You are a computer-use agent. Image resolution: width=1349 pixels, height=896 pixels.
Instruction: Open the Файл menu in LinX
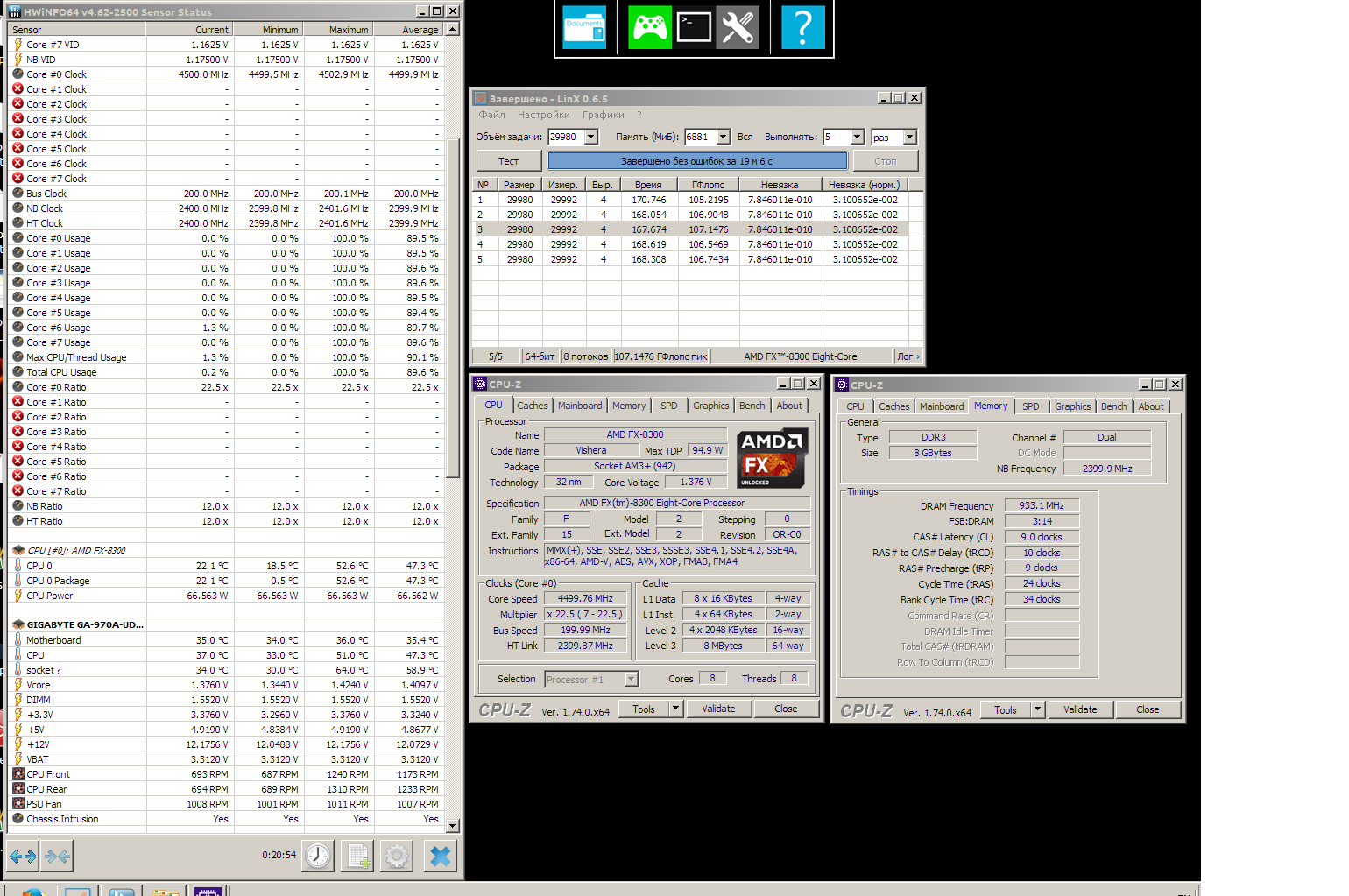(x=492, y=115)
